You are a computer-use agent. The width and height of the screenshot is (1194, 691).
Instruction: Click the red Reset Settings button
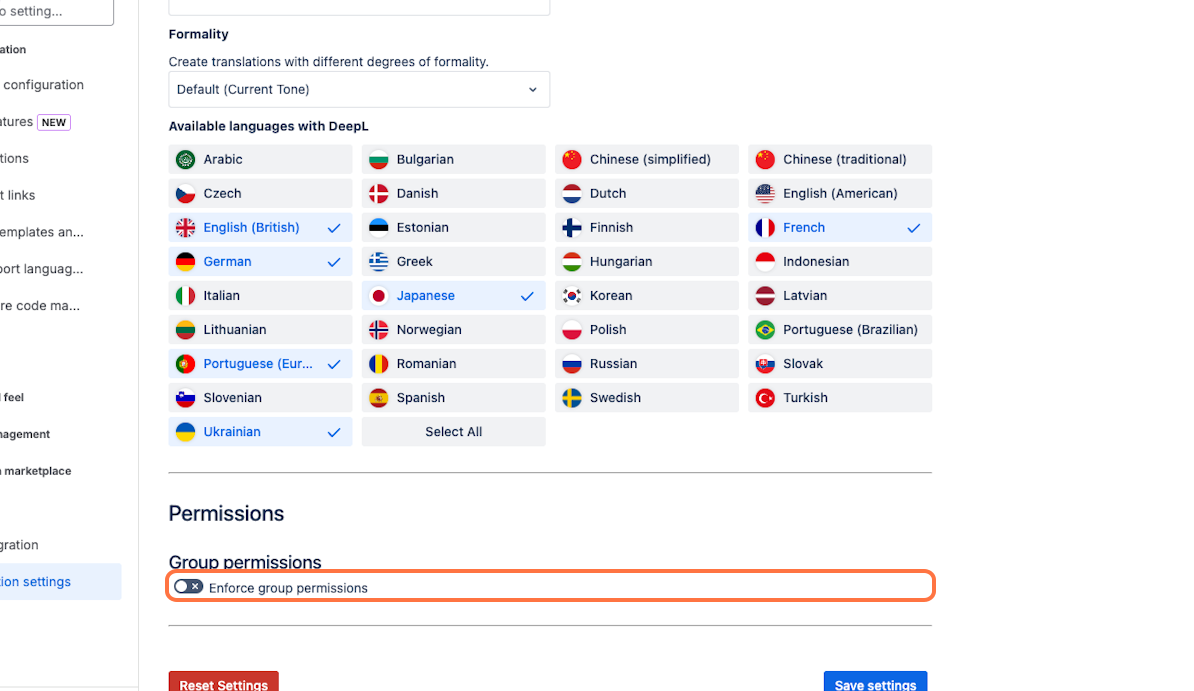coord(223,683)
